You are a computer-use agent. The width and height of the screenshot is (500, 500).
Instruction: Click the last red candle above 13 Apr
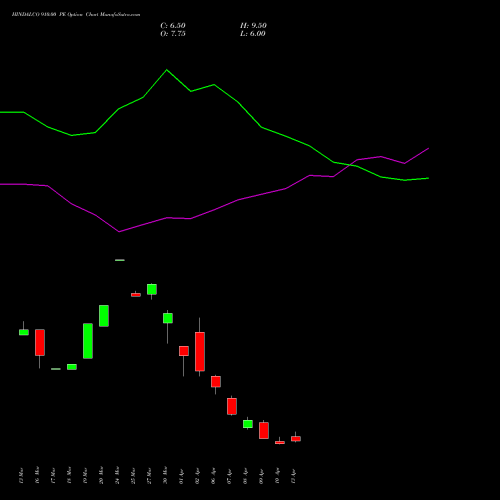point(296,439)
